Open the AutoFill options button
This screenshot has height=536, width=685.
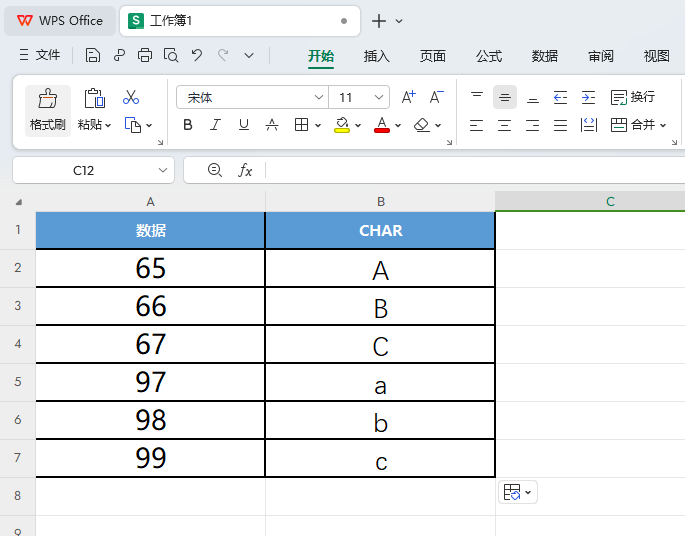(x=518, y=492)
